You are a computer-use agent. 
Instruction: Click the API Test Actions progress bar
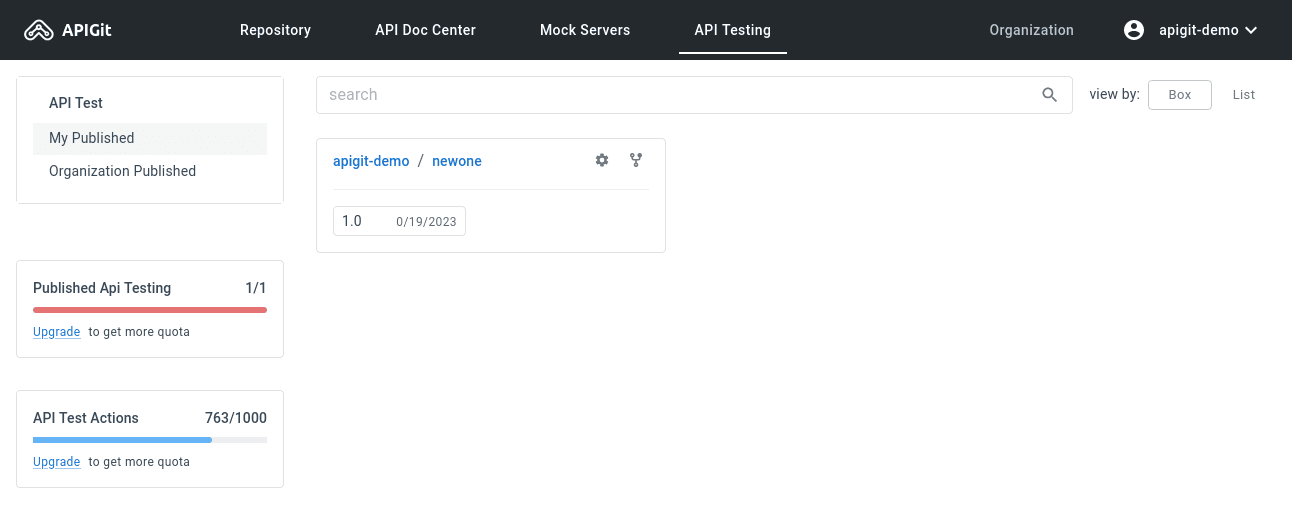tap(150, 440)
